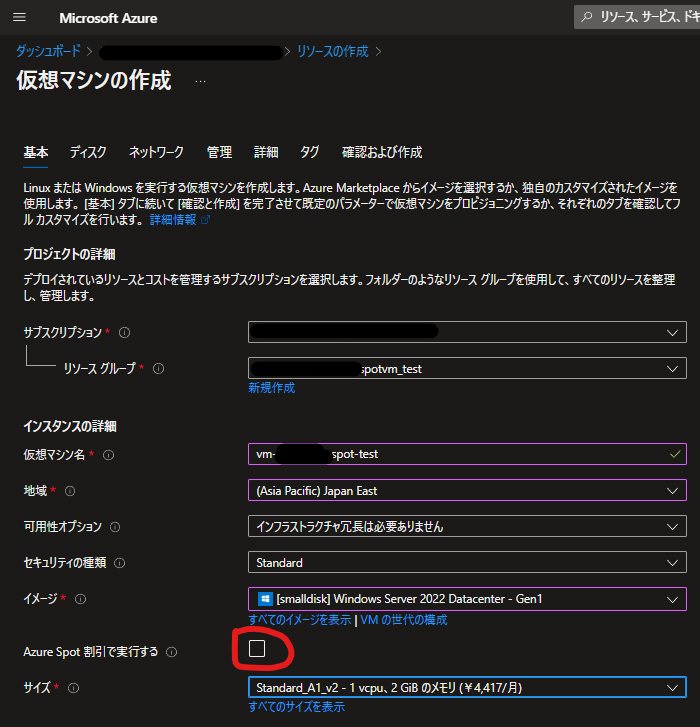Viewport: 700px width, 727px height.
Task: Click info icon next to イメージ
Action: pyautogui.click(x=81, y=599)
